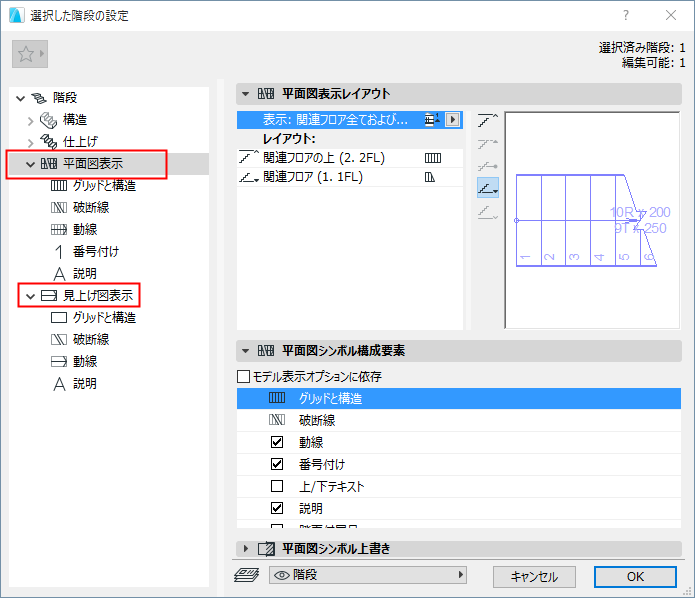Select グリッドと構造 under 見上げ図表示
The height and width of the screenshot is (598, 695).
click(105, 317)
